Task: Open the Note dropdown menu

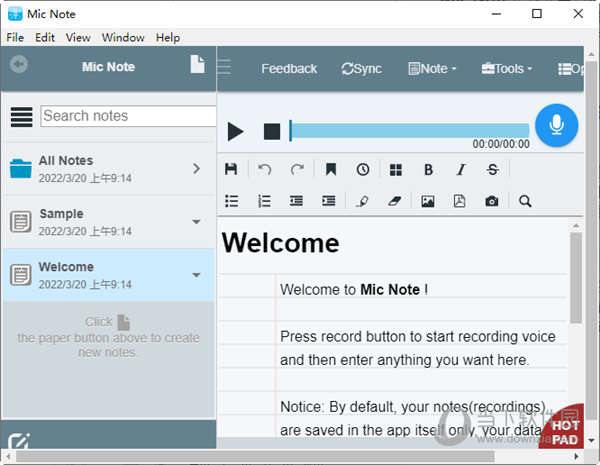Action: pos(432,69)
